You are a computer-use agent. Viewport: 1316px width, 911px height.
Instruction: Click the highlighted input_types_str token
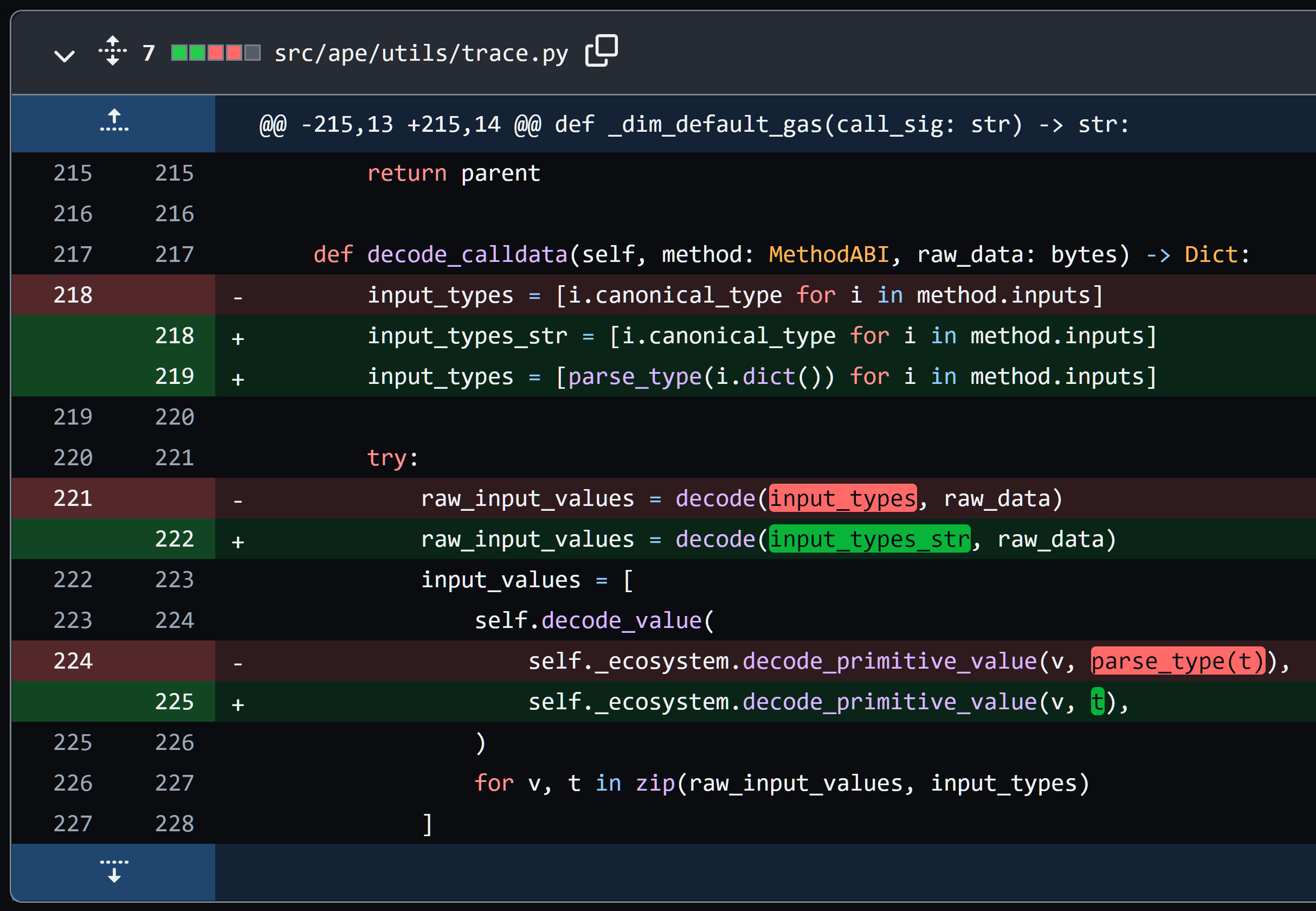tap(869, 539)
